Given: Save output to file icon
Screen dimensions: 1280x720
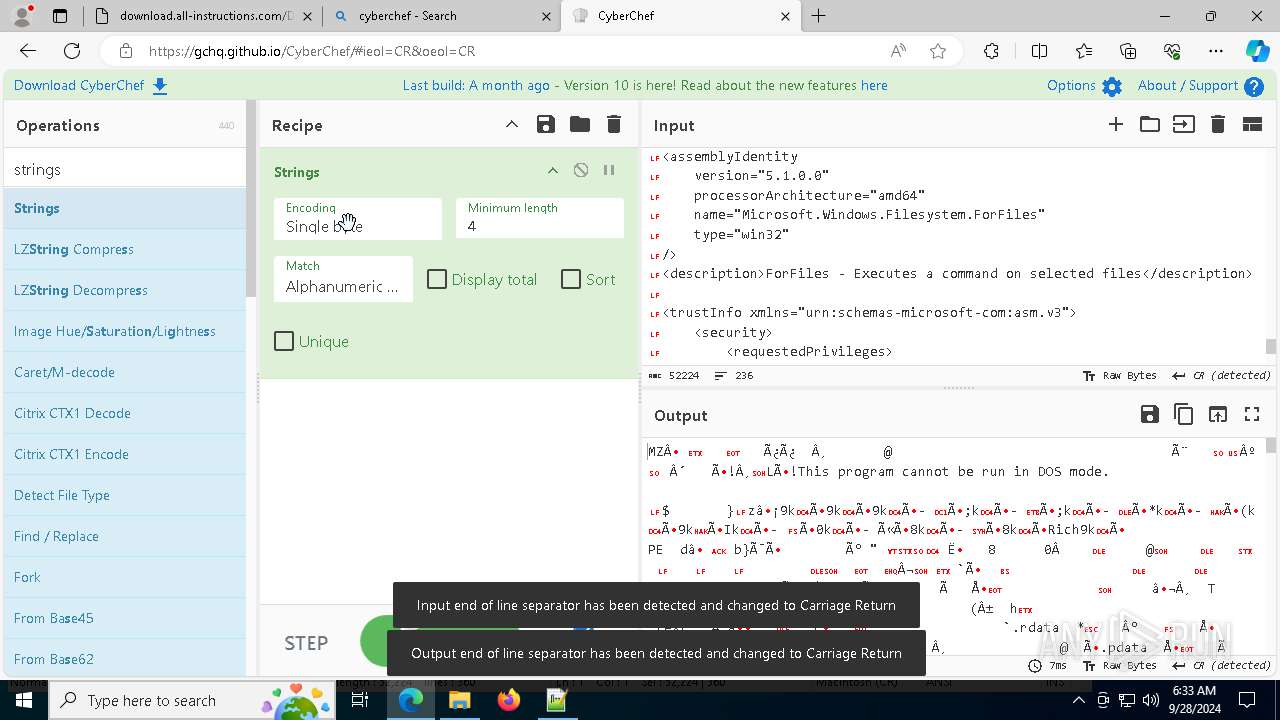Looking at the screenshot, I should coord(1150,414).
